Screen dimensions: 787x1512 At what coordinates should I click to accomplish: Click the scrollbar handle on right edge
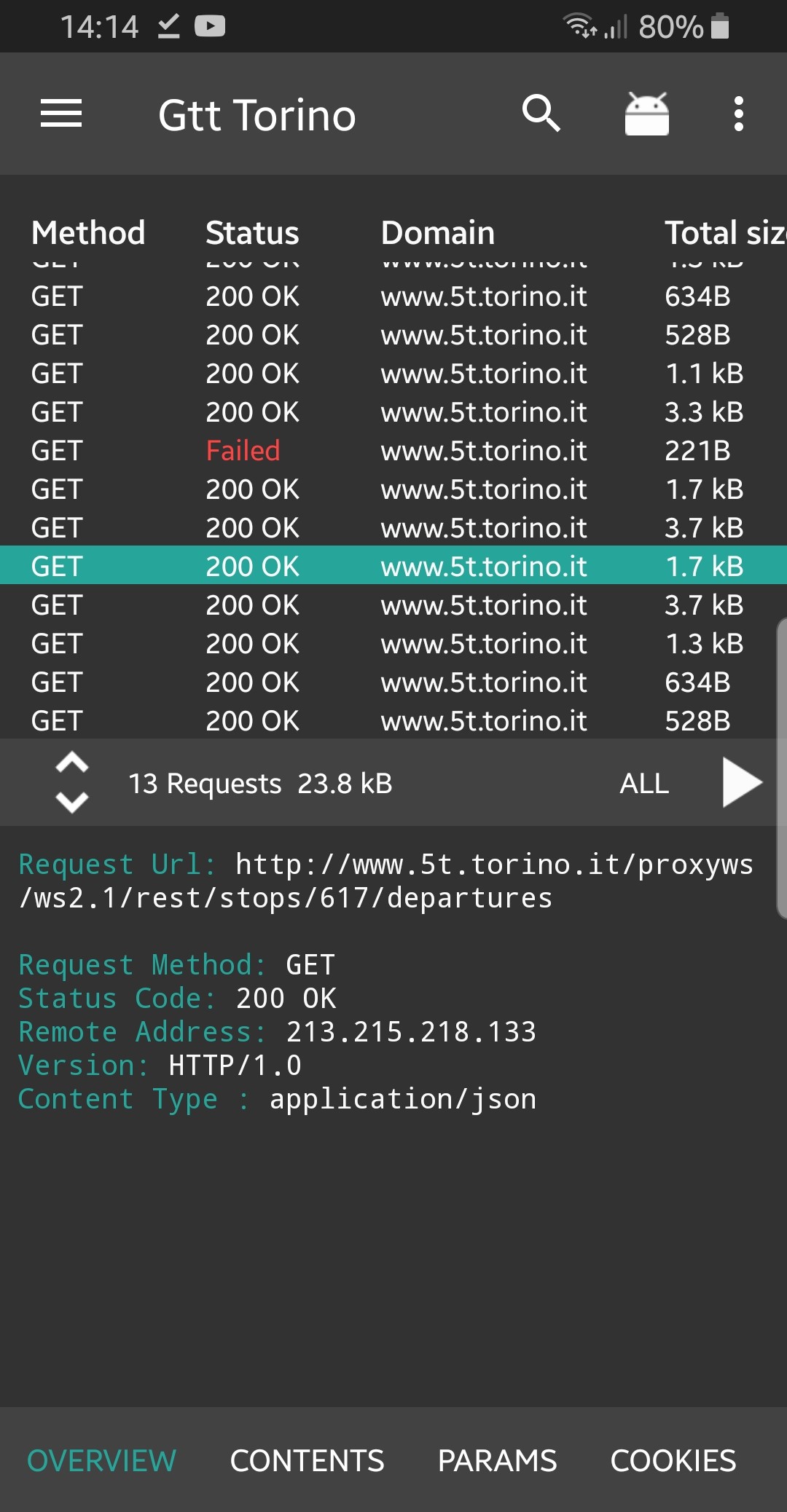click(x=781, y=768)
